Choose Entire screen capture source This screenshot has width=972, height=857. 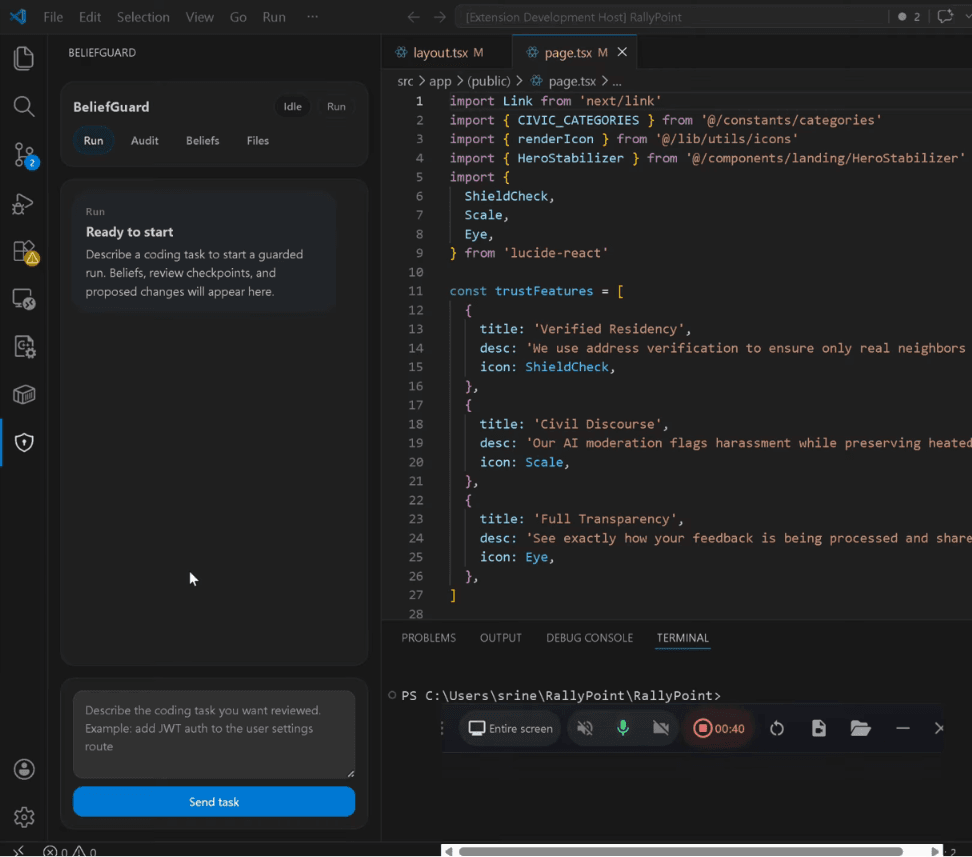pos(510,728)
